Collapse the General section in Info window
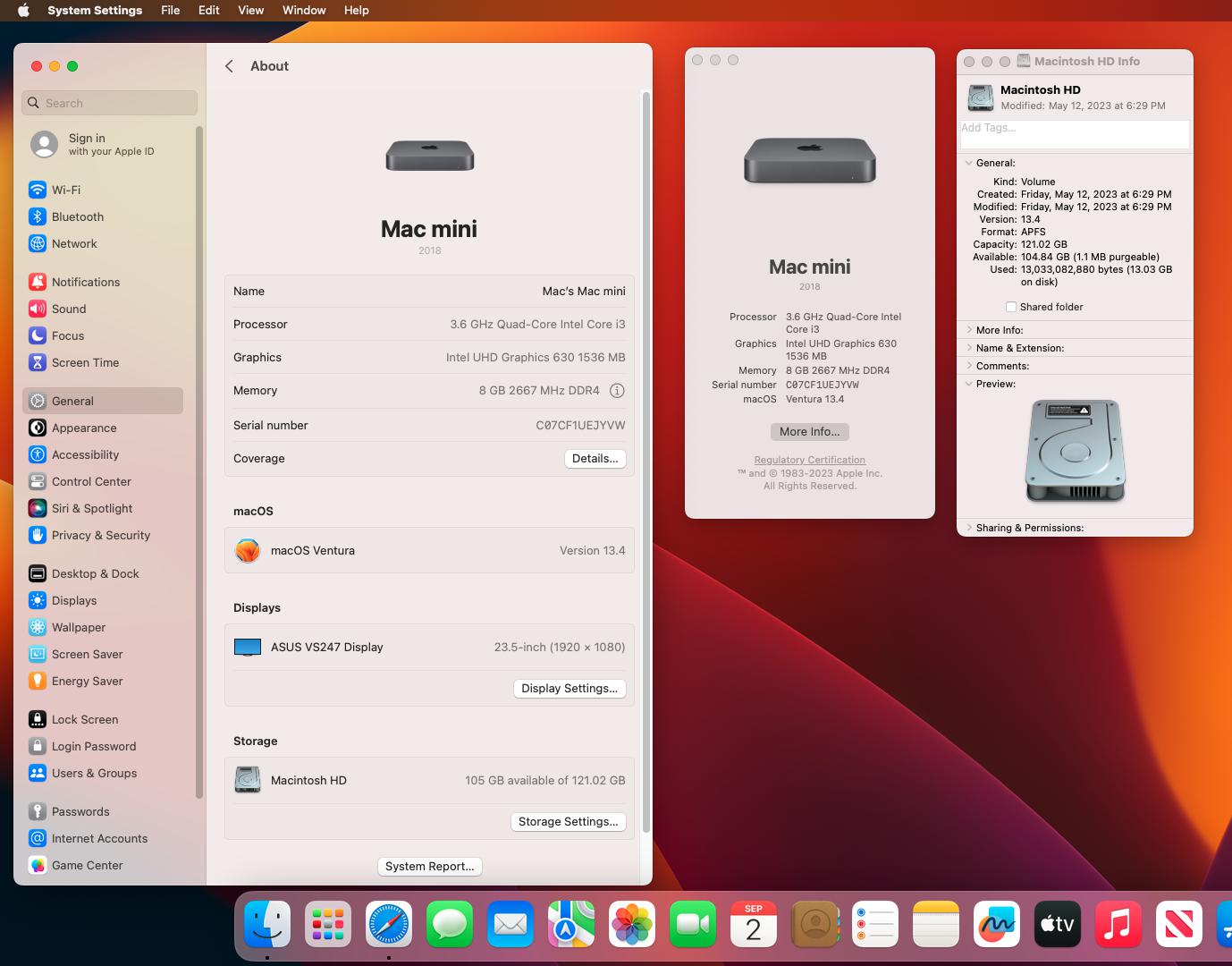 pos(969,163)
